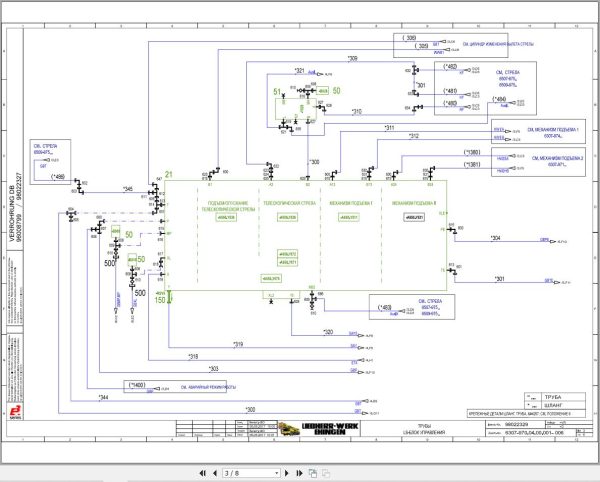Image resolution: width=600 pixels, height=482 pixels.
Task: Select the ШЛАНГ legend entry
Action: [x=553, y=405]
